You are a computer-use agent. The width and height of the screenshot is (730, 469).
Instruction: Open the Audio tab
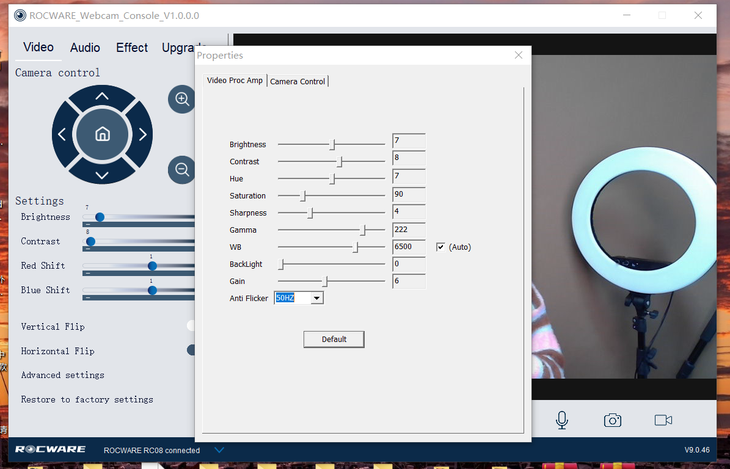pos(85,48)
